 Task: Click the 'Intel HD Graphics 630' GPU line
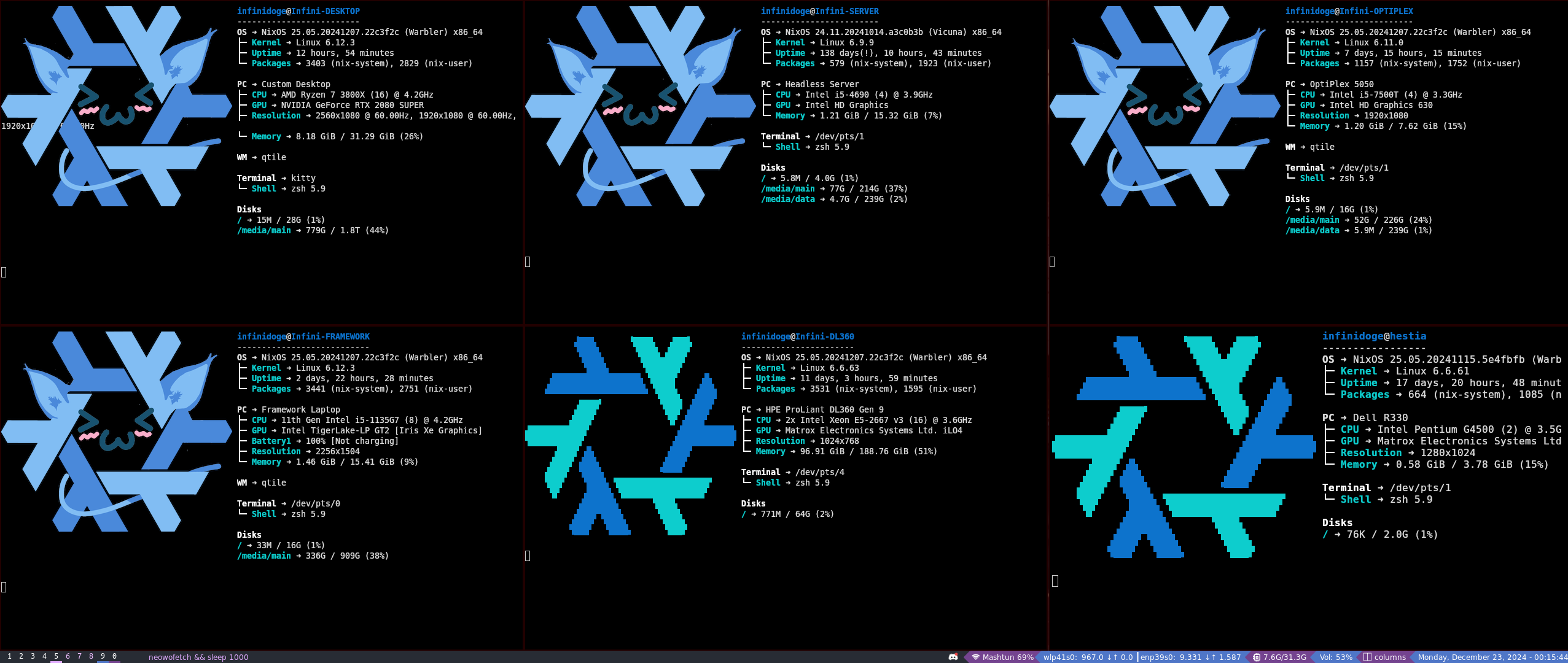[x=1367, y=105]
